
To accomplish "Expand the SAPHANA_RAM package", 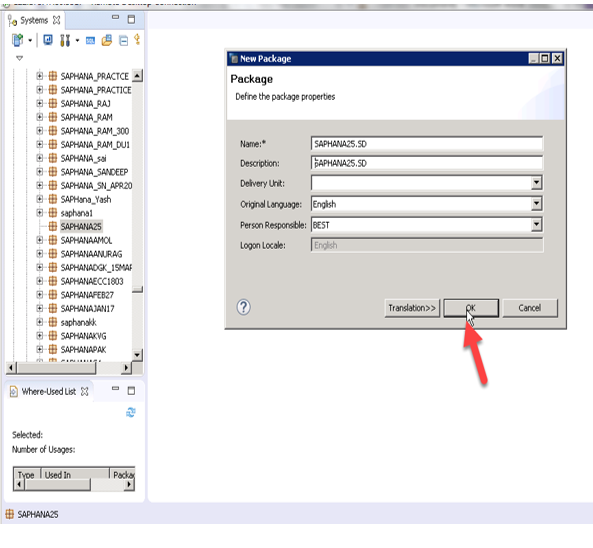I will click(x=39, y=117).
